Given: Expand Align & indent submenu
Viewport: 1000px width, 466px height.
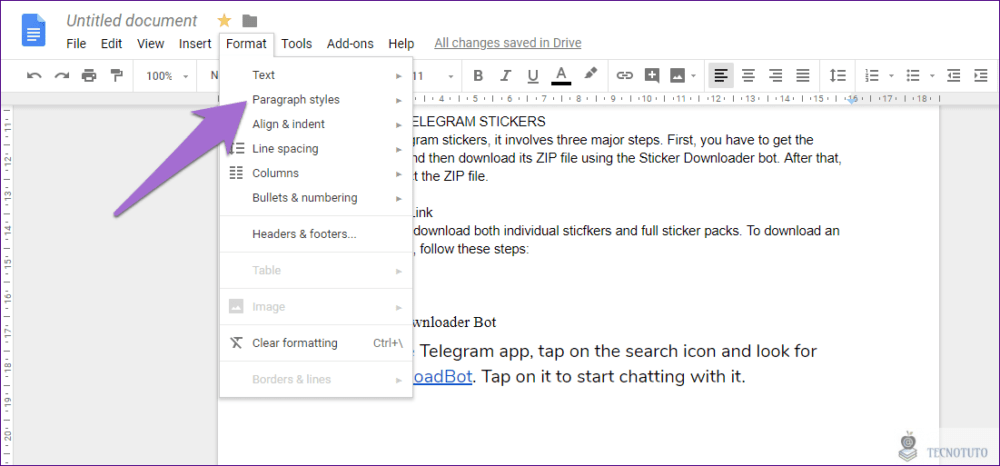Looking at the screenshot, I should 316,124.
